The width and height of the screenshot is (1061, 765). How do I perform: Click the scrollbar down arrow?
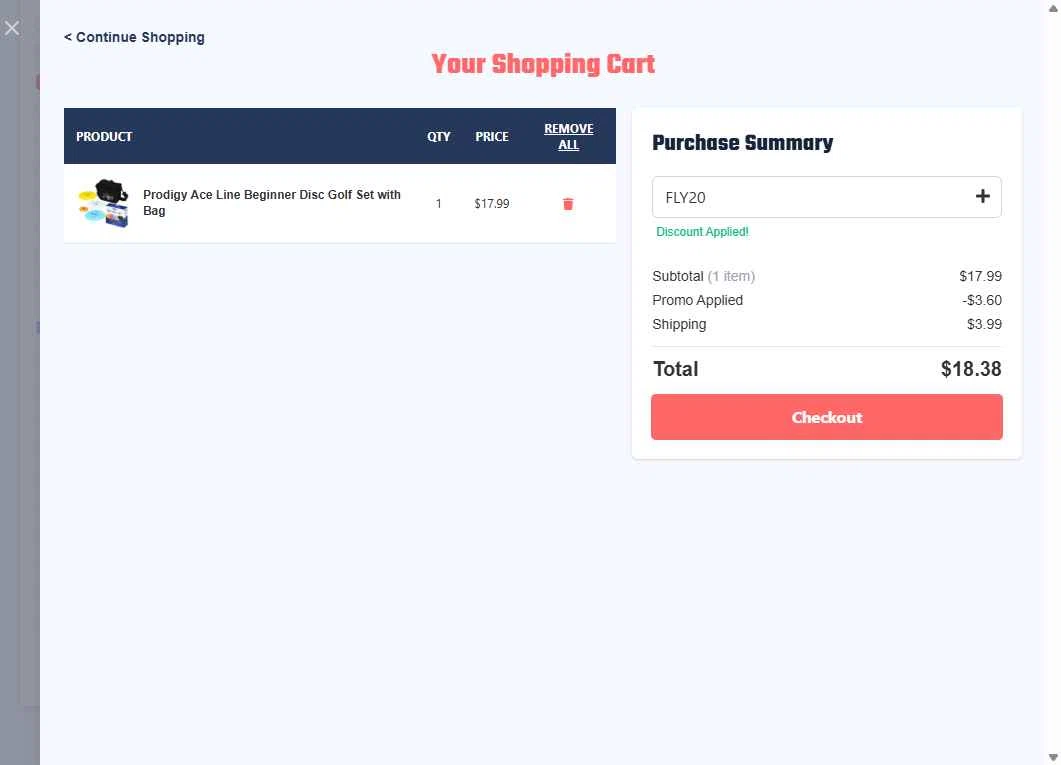point(1053,758)
